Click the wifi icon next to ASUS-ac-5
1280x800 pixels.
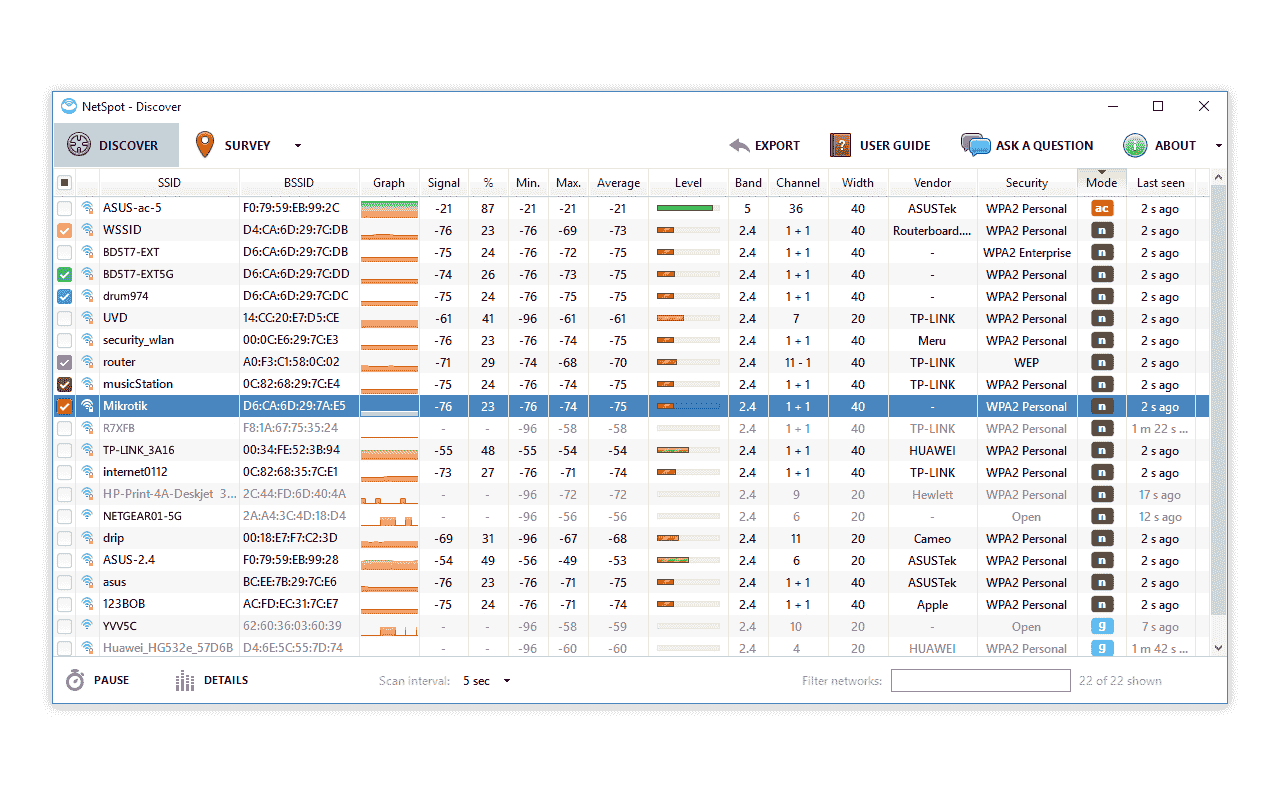[x=88, y=208]
